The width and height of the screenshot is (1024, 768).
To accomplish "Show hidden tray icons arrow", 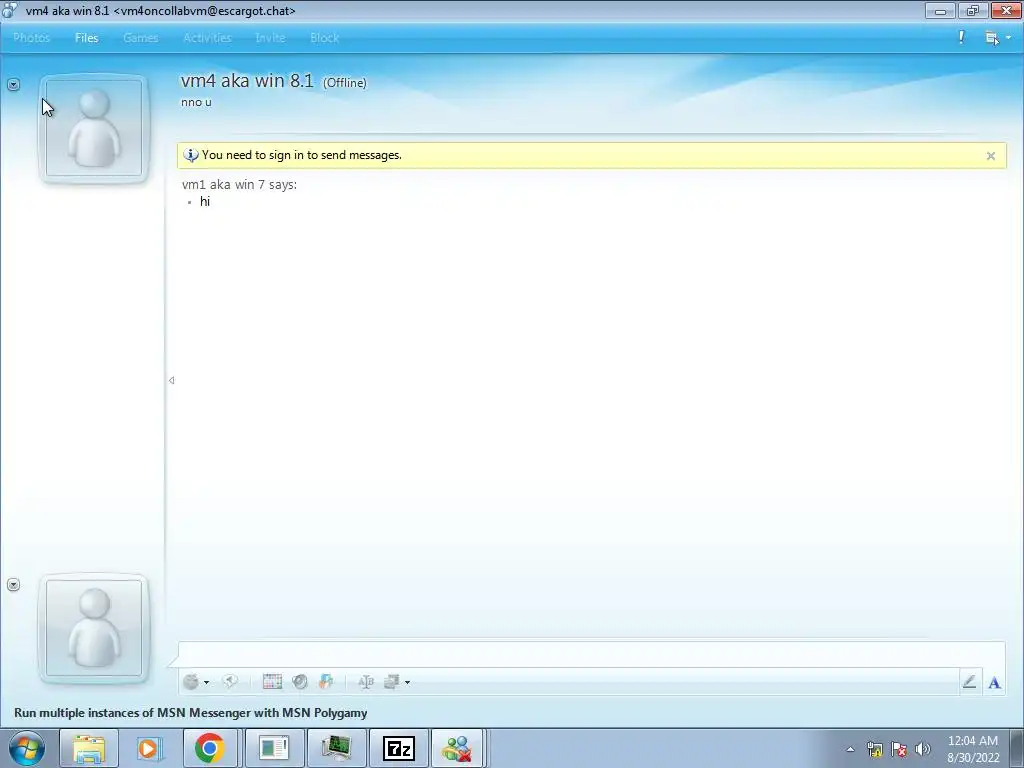I will click(x=850, y=749).
